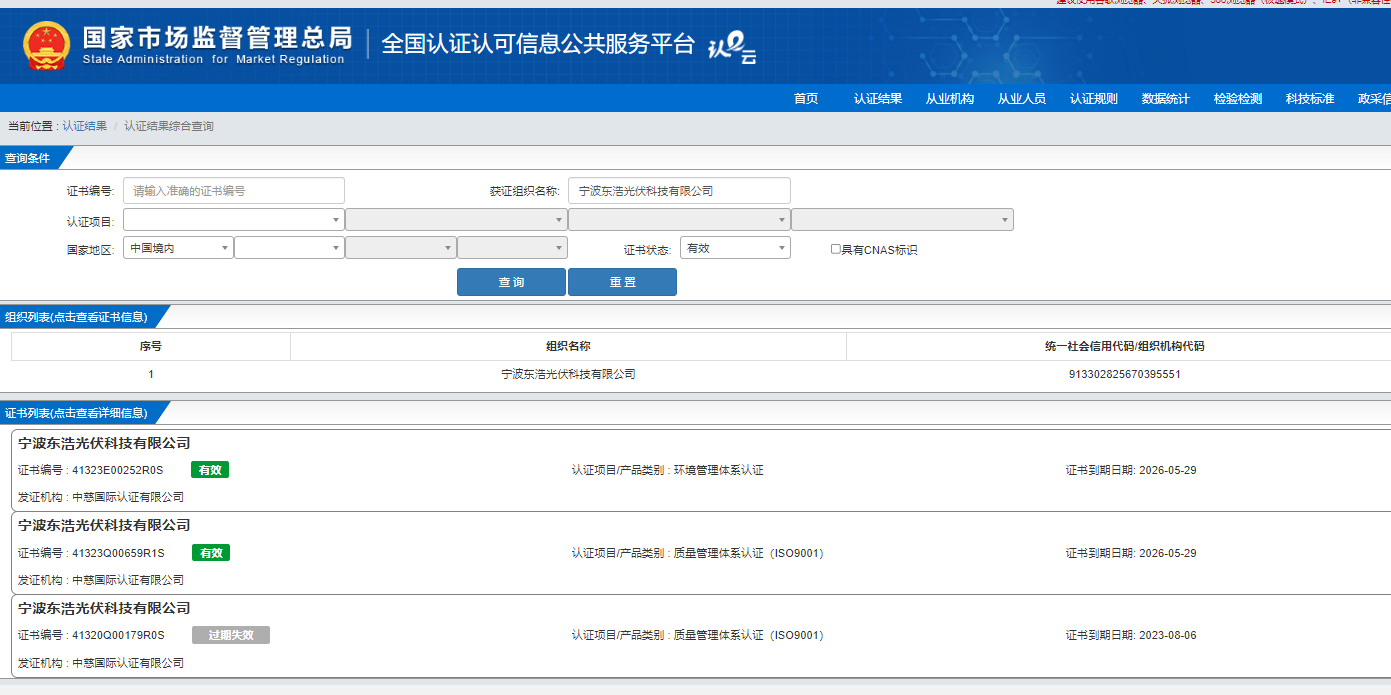Click green 有效 badge on certificate 41323Q00659R1S
1391x695 pixels.
coord(210,553)
